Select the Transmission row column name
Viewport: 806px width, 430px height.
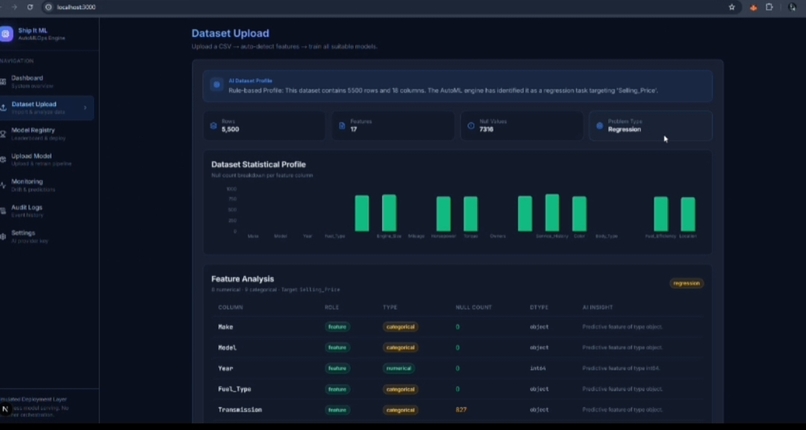tap(240, 410)
